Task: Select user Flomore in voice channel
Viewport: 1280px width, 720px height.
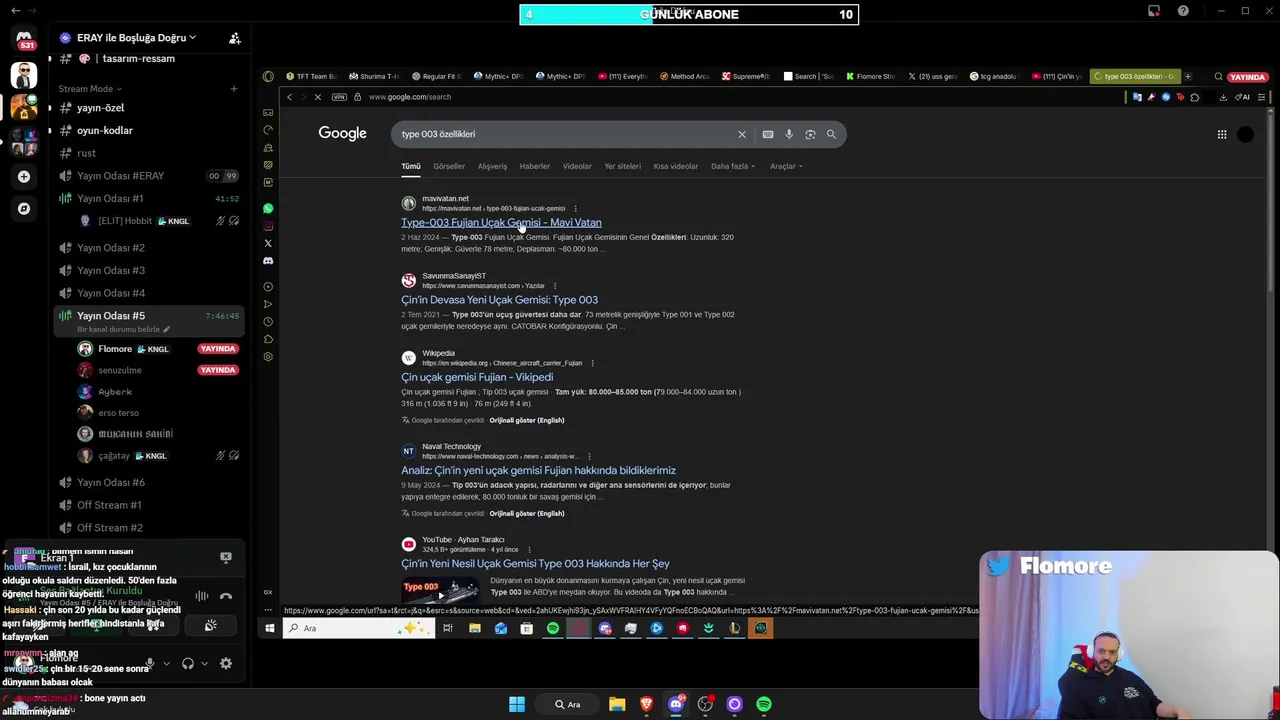Action: point(115,349)
